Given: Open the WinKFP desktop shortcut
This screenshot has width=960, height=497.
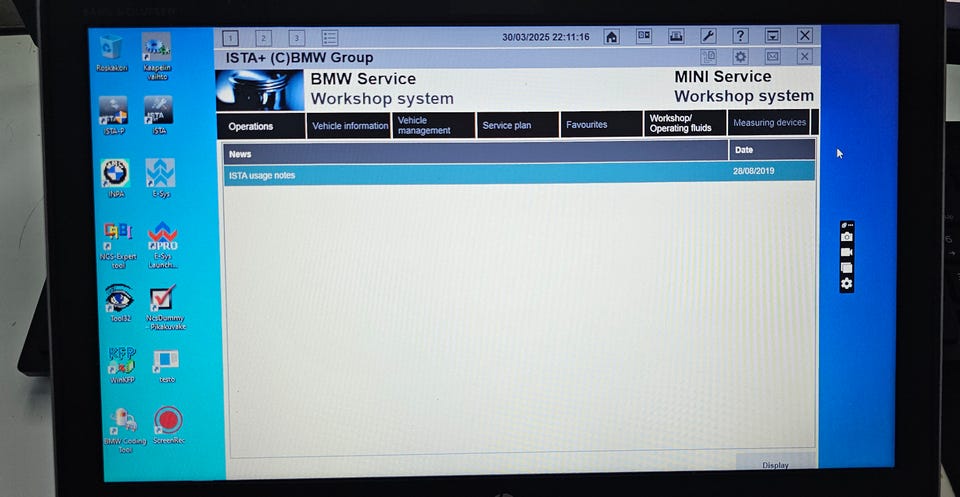Looking at the screenshot, I should [x=122, y=365].
